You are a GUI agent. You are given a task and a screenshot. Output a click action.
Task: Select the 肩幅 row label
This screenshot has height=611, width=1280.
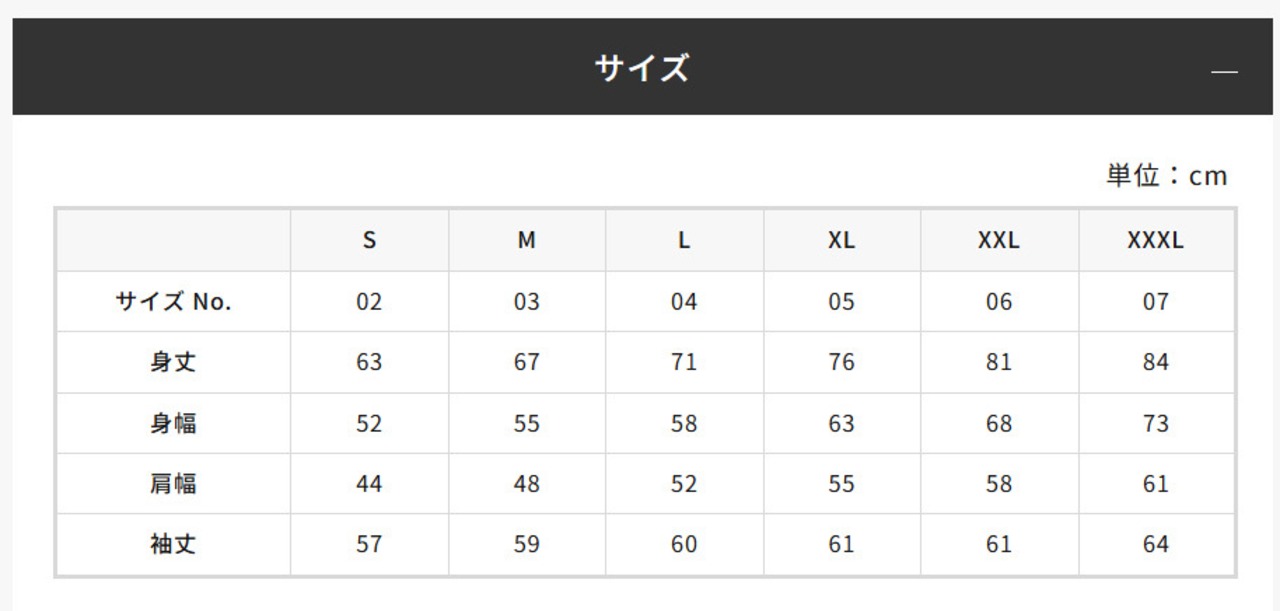[x=173, y=484]
